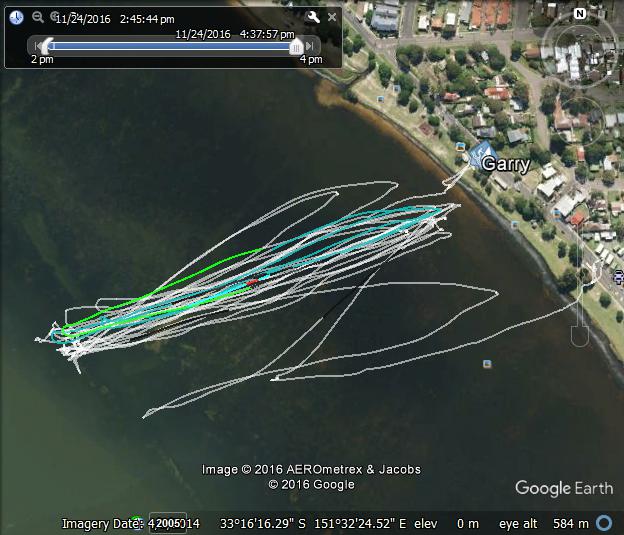
Task: Click the Look joystick ring
Action: [579, 51]
